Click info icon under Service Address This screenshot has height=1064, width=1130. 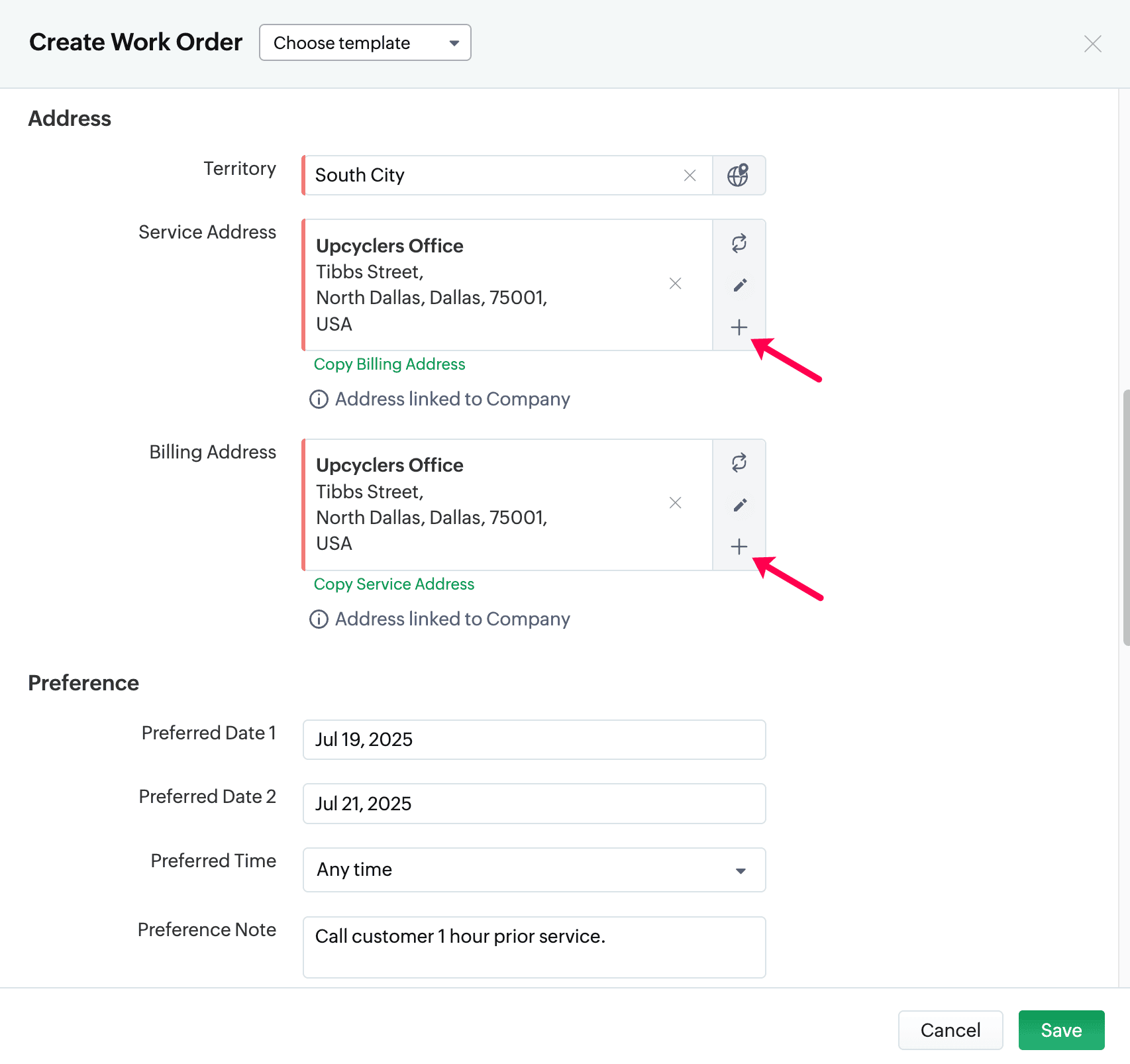(x=319, y=399)
